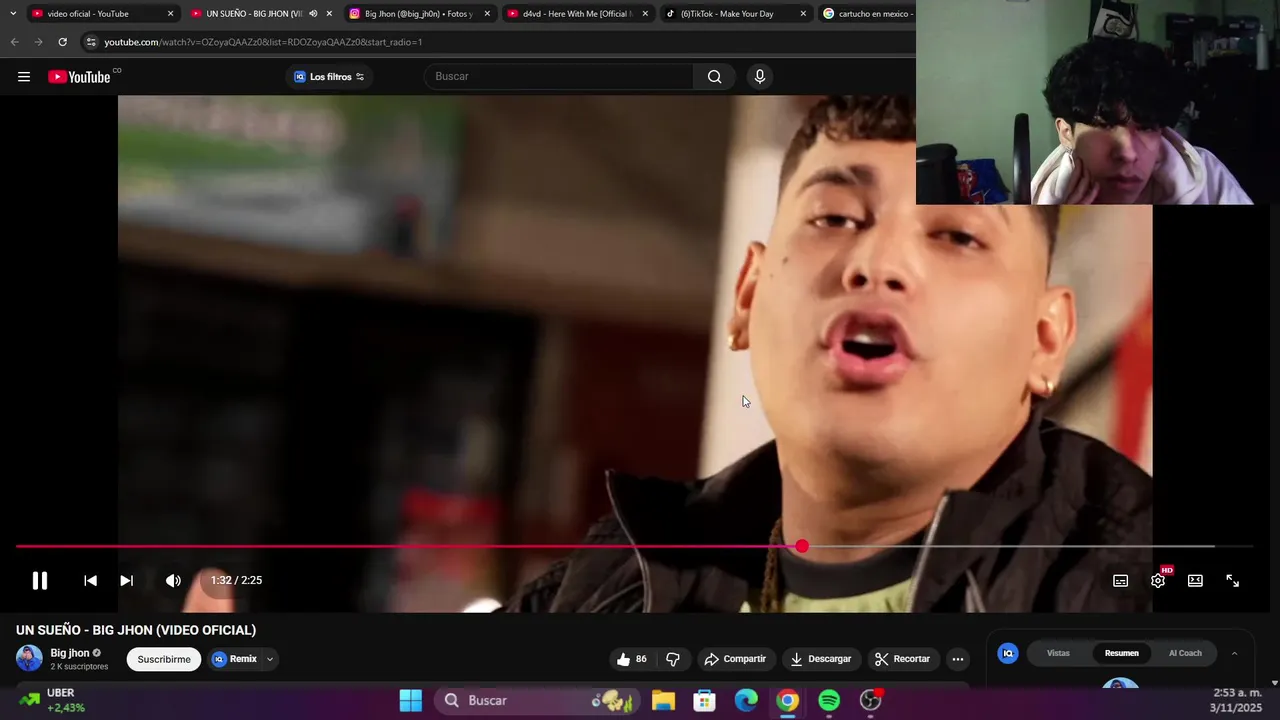Close the TikTok Make Your Day tab

coord(803,14)
